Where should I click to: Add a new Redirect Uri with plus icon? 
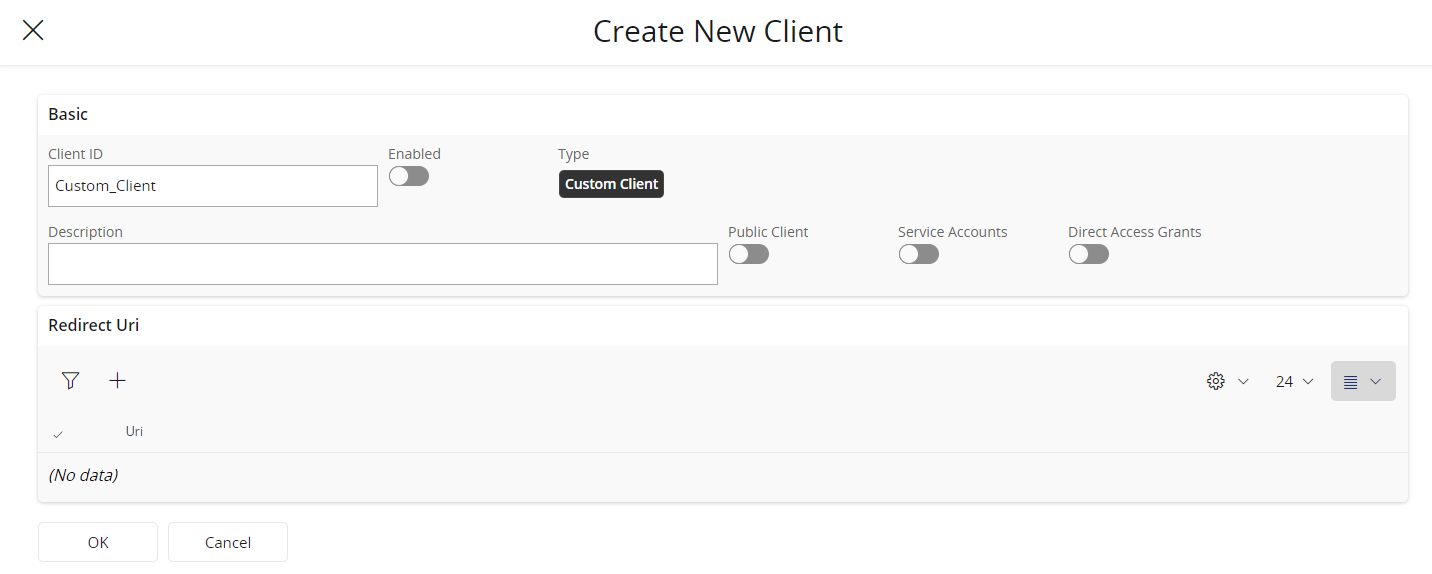click(118, 380)
